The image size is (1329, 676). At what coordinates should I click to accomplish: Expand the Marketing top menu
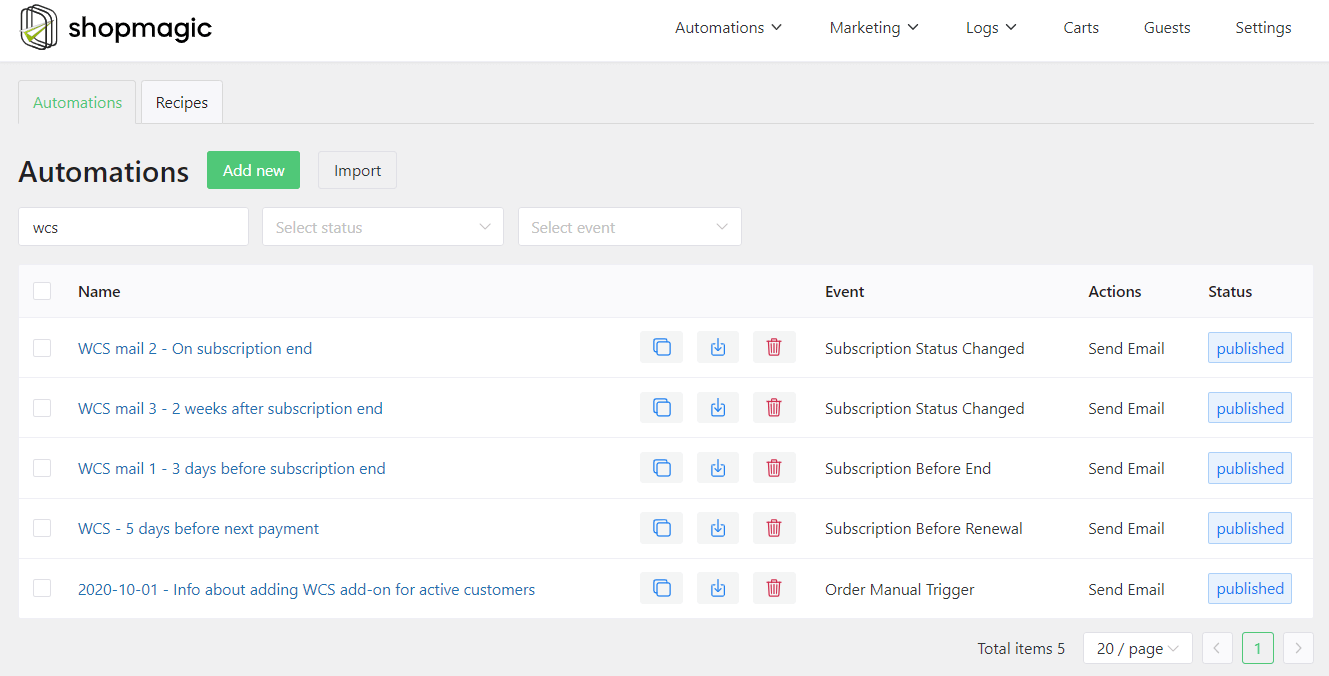874,28
